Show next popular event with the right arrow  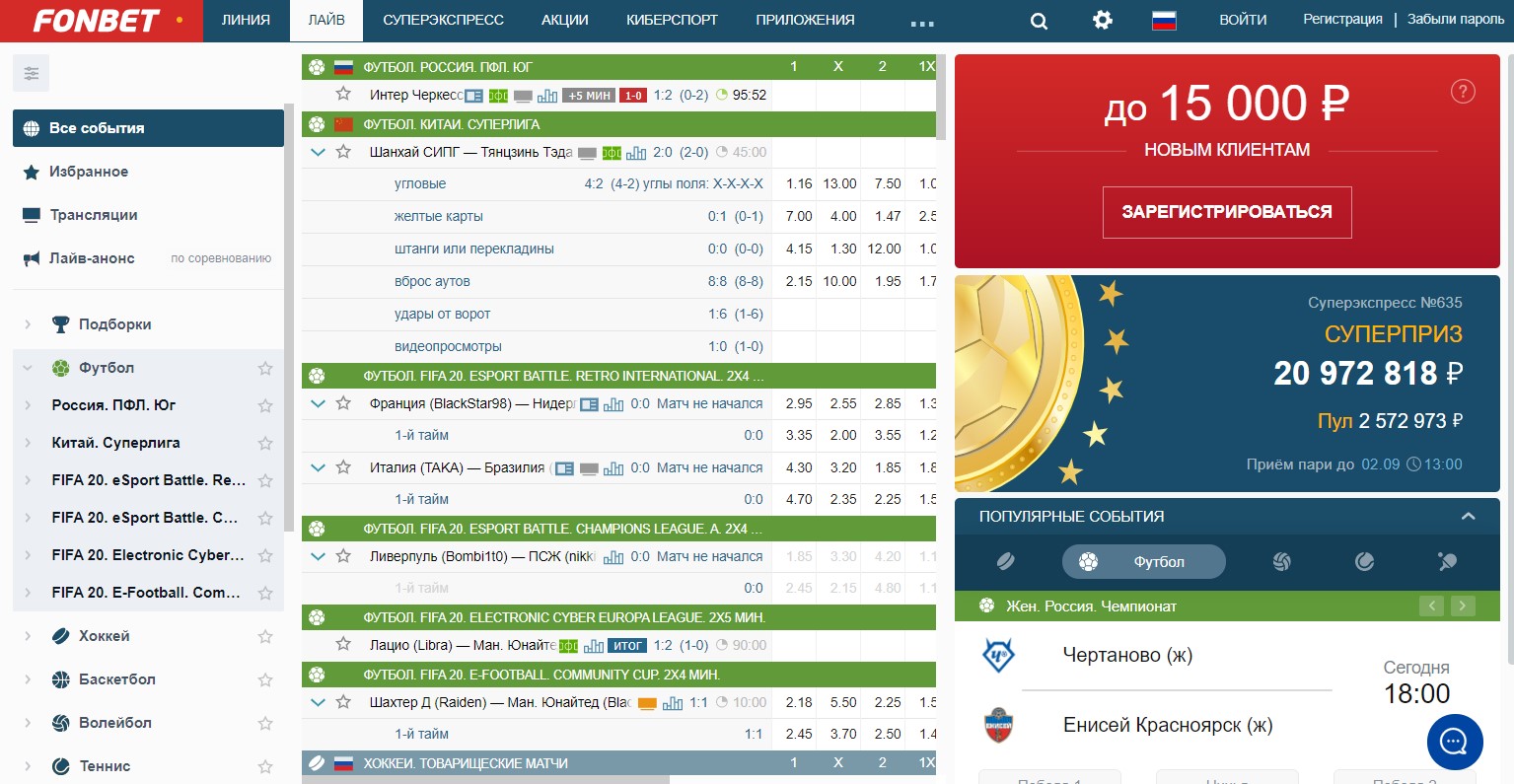pos(1463,606)
